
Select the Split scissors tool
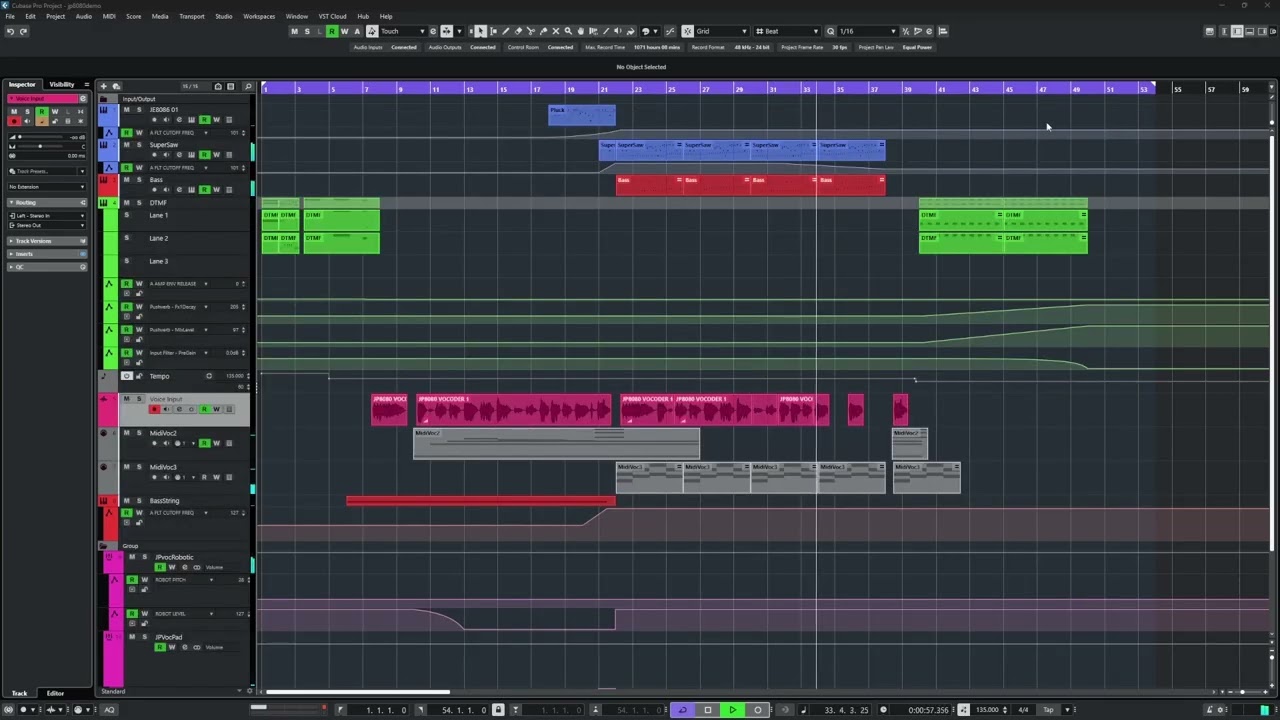point(531,31)
